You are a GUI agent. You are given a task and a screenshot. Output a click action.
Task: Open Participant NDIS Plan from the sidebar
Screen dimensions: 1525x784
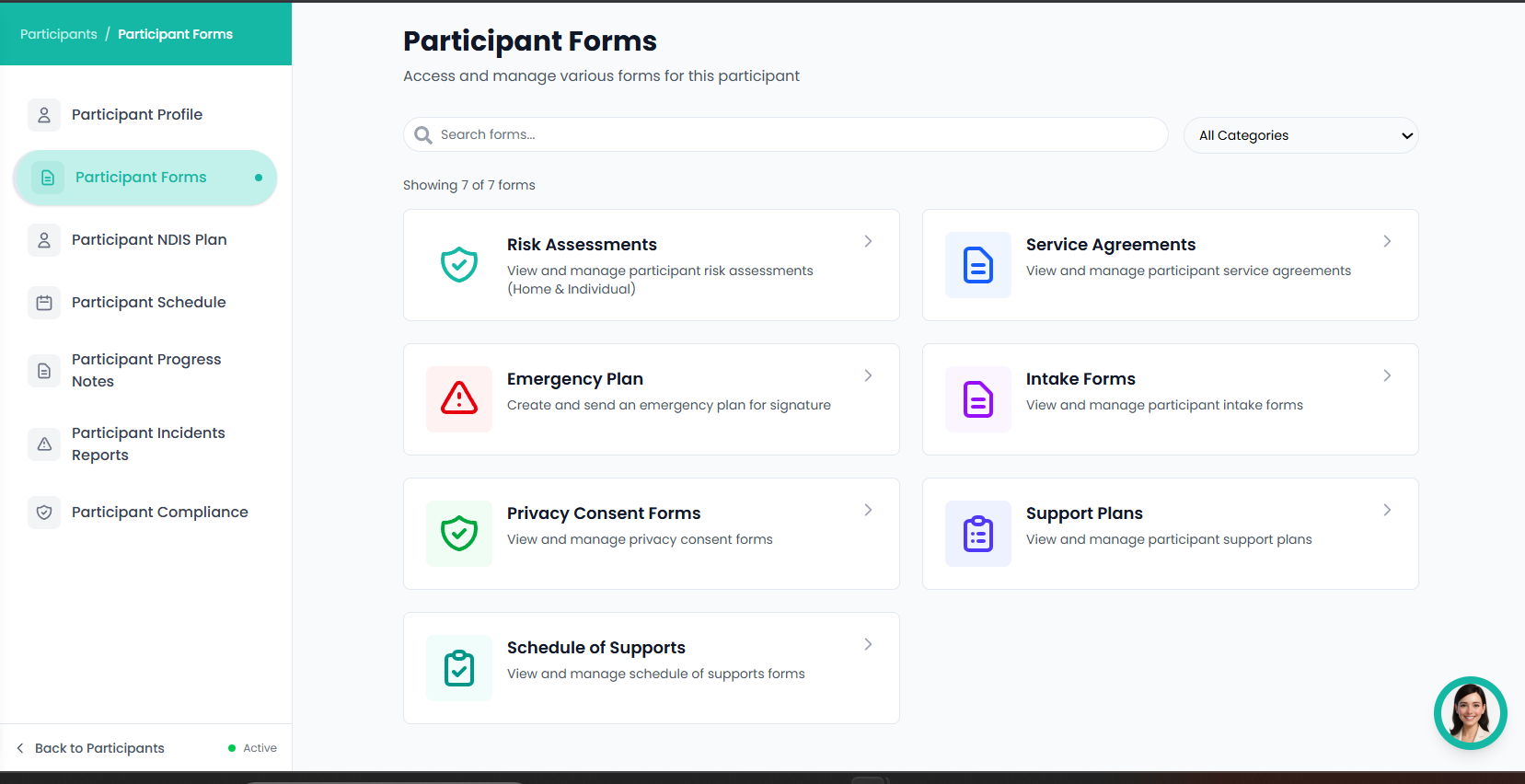(x=149, y=239)
